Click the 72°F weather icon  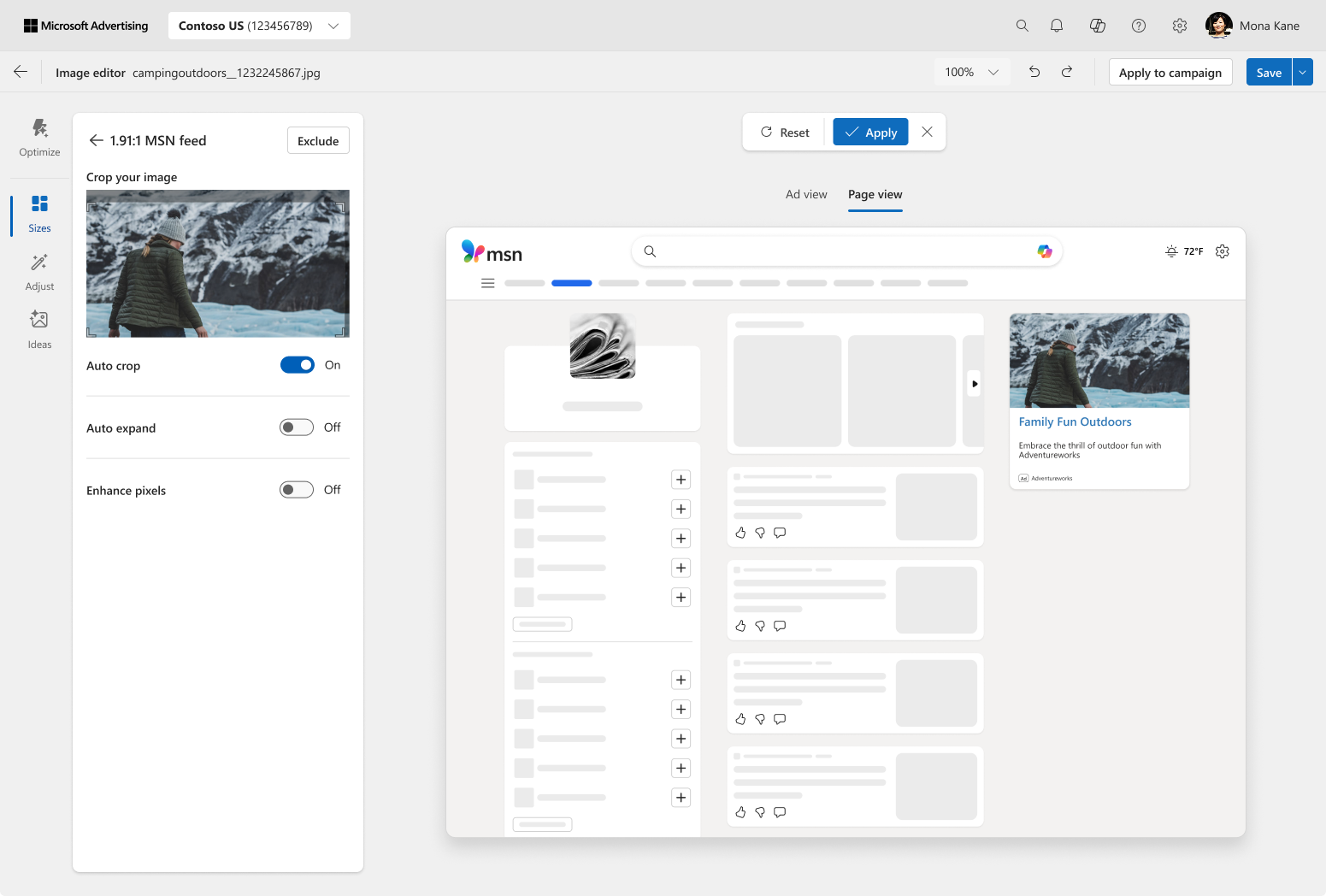point(1171,251)
